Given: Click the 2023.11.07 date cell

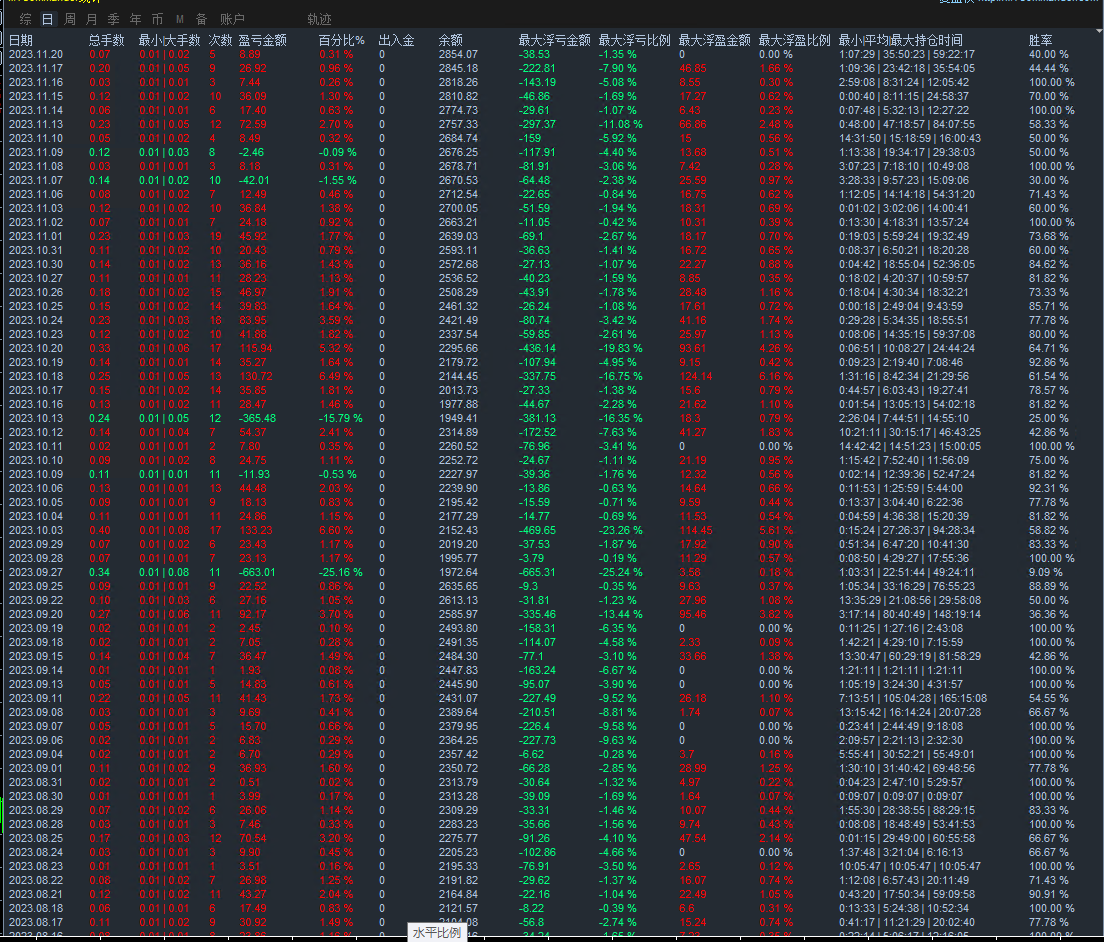Looking at the screenshot, I should click(x=36, y=180).
